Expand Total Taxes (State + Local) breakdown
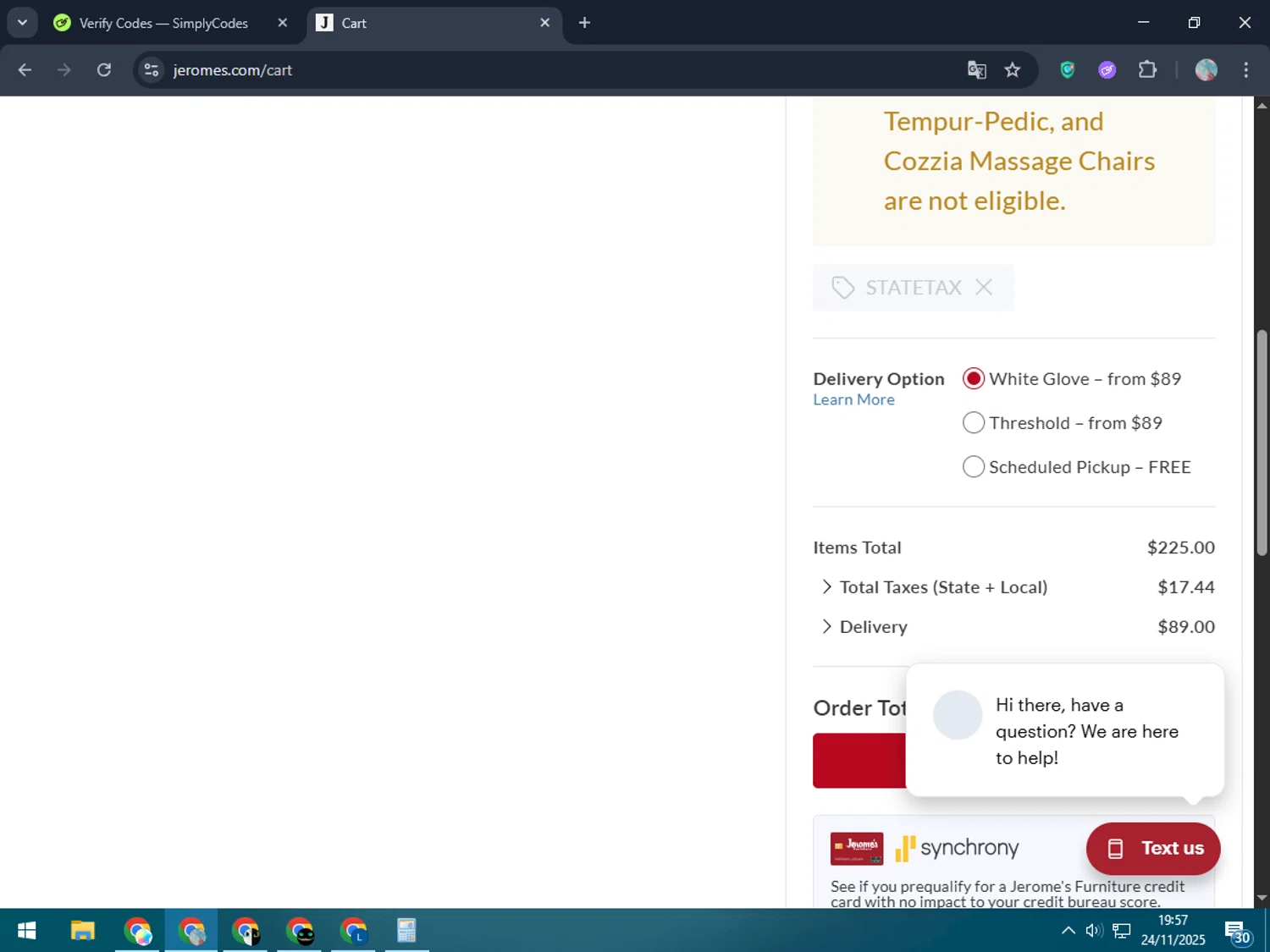The width and height of the screenshot is (1270, 952). pyautogui.click(x=826, y=587)
